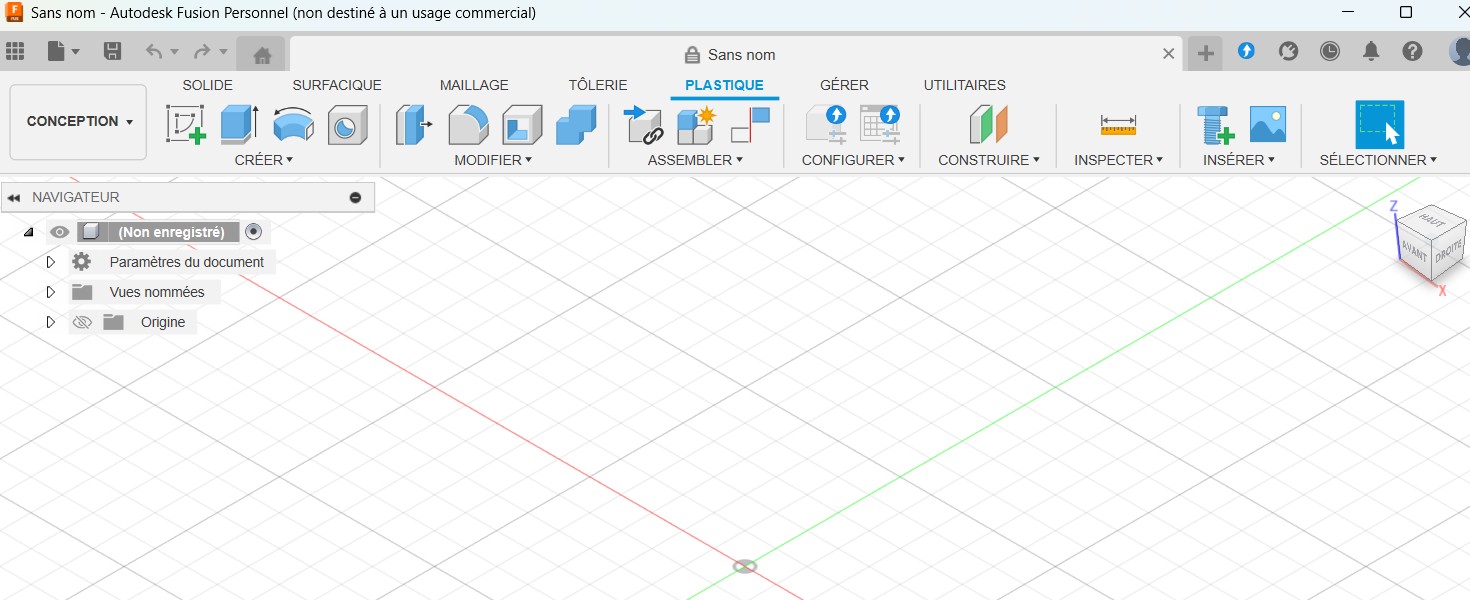Click the Measure ruler icon

point(1118,125)
